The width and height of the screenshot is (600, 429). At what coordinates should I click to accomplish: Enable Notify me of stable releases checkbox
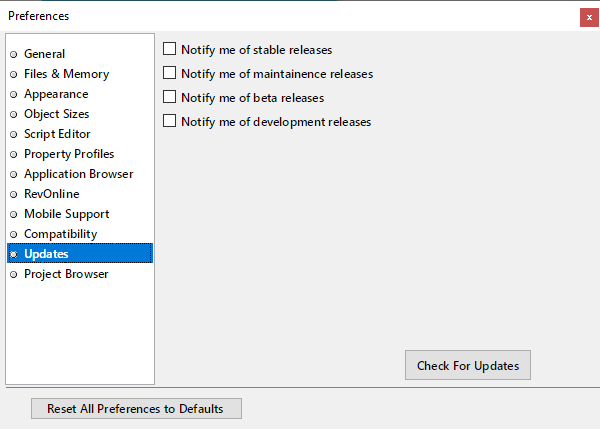point(170,49)
